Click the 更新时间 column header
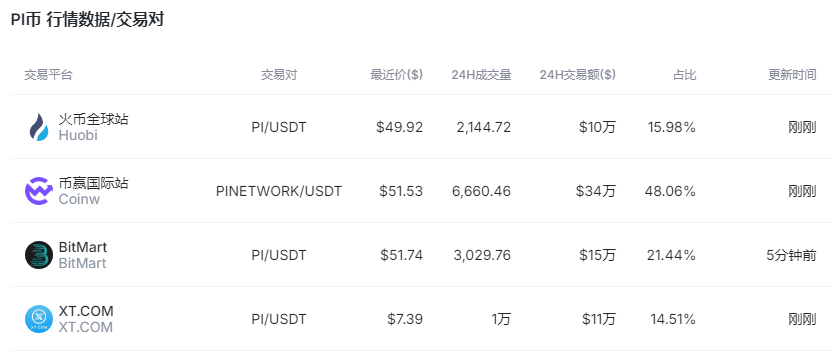The height and width of the screenshot is (361, 840). pyautogui.click(x=792, y=74)
